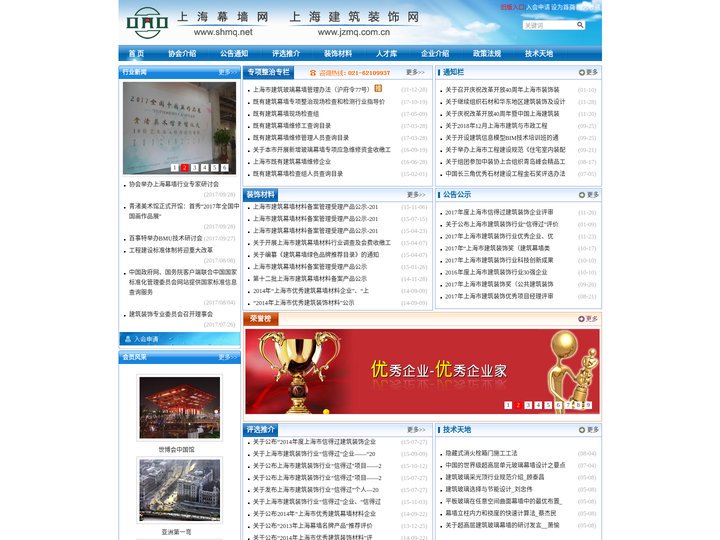
Task: Focus the 关键词 search field
Action: (x=549, y=25)
